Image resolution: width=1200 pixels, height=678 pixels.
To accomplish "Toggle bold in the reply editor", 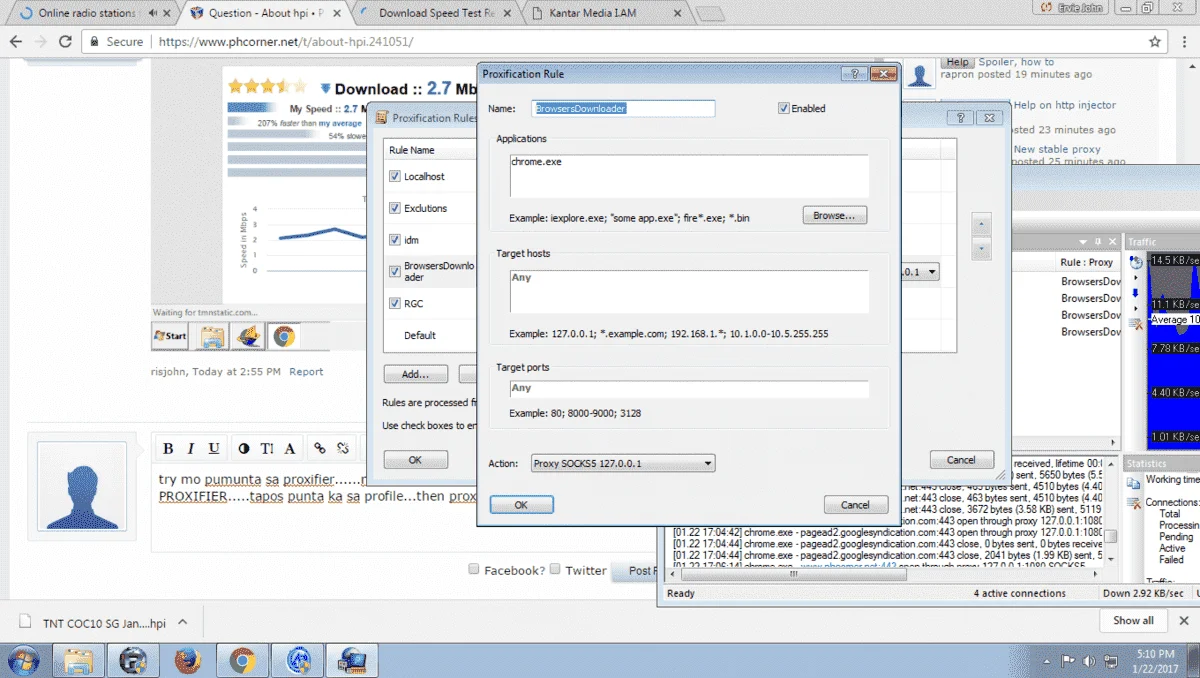I will coord(168,448).
